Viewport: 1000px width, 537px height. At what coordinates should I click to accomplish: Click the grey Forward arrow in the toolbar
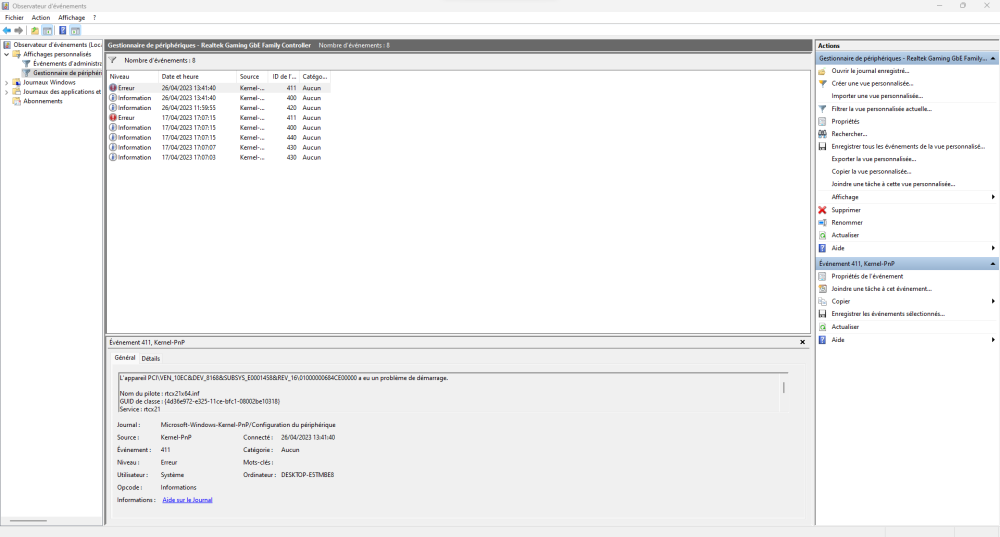point(18,31)
